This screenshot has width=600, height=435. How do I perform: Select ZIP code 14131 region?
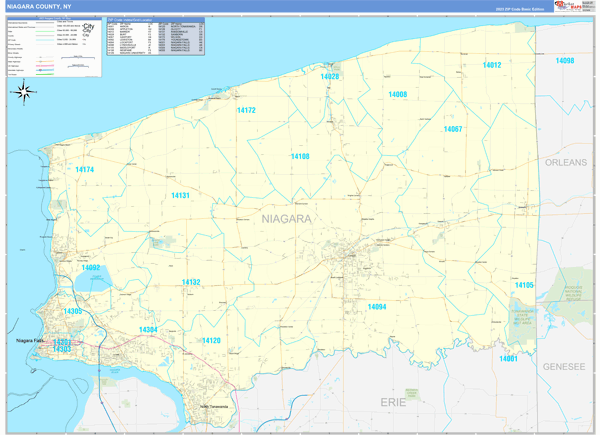180,195
